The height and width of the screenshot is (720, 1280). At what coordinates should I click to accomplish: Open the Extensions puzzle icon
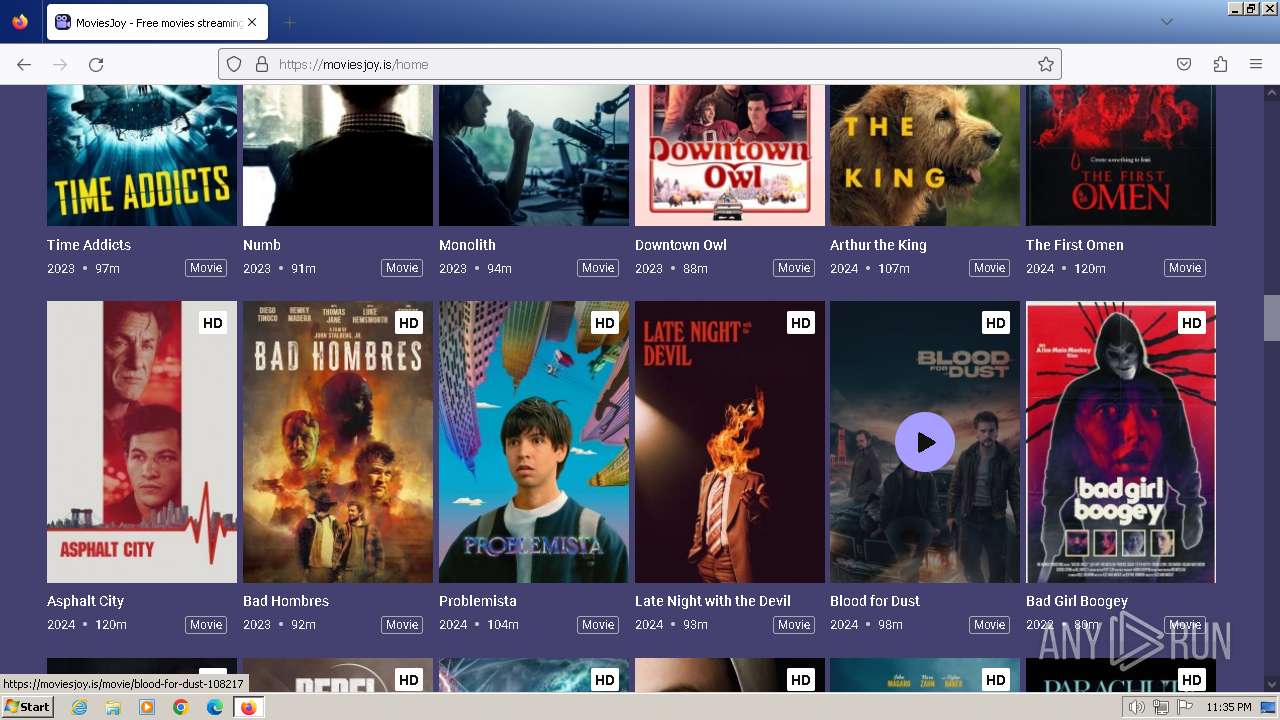[x=1220, y=64]
